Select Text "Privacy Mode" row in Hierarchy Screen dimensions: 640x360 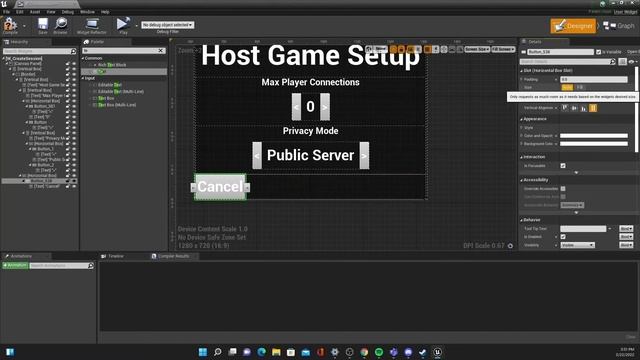tap(48, 138)
